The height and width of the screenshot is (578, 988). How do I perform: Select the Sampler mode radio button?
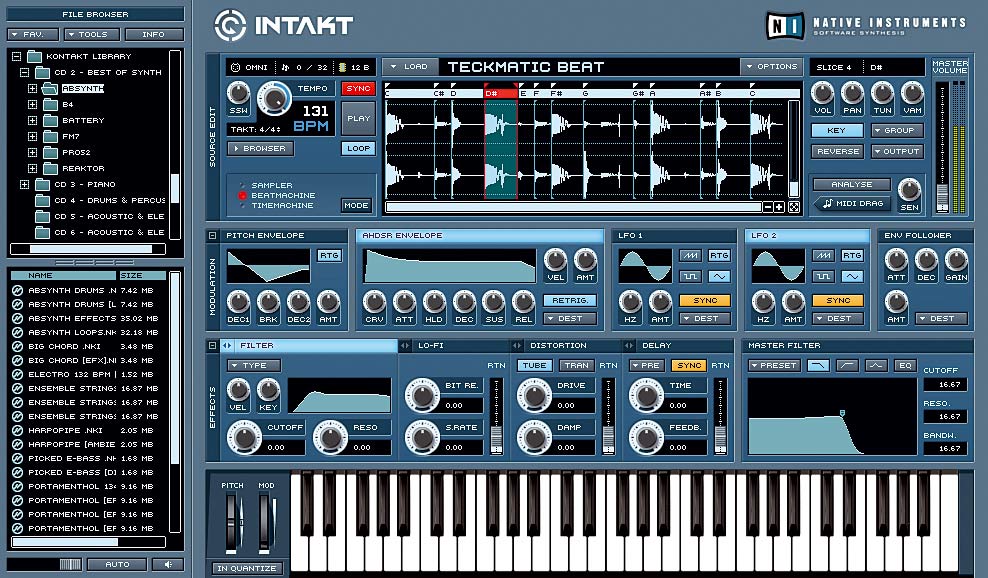point(242,185)
